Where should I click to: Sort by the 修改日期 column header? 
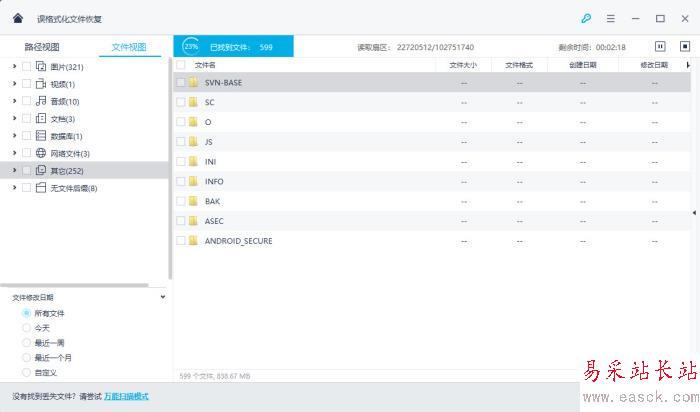(654, 65)
